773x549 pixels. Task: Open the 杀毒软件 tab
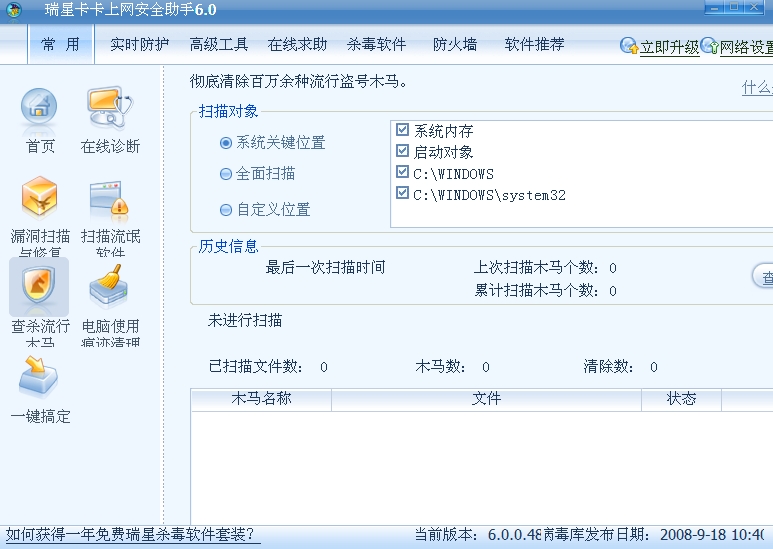(377, 44)
